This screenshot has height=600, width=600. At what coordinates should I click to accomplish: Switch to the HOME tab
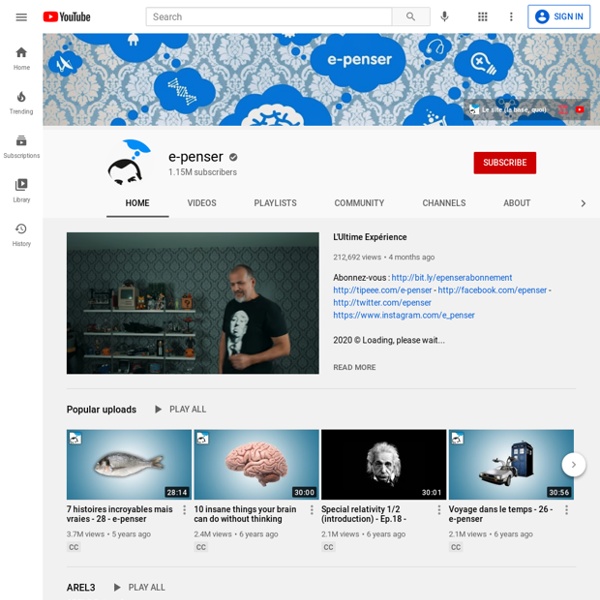coord(137,203)
